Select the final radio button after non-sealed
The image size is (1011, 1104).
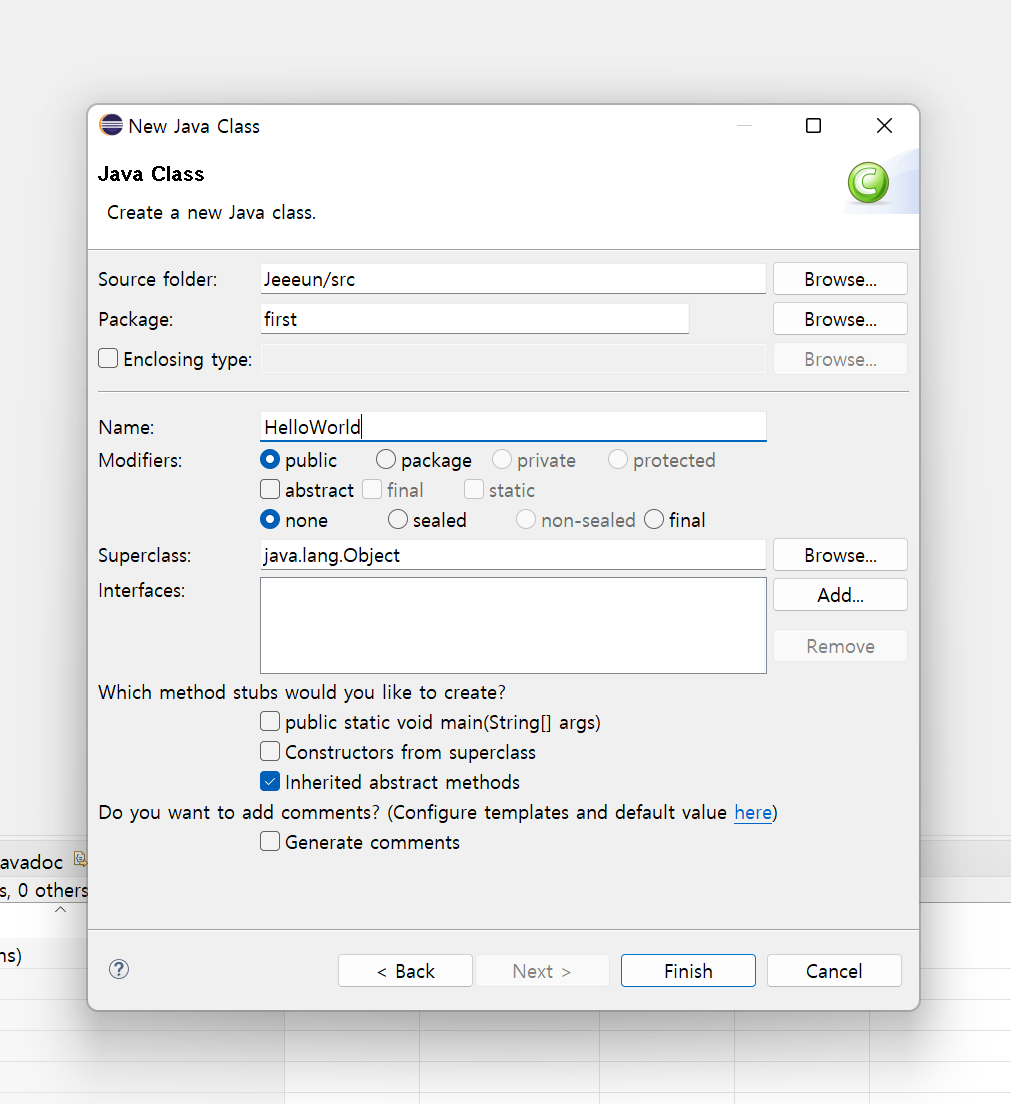(654, 520)
